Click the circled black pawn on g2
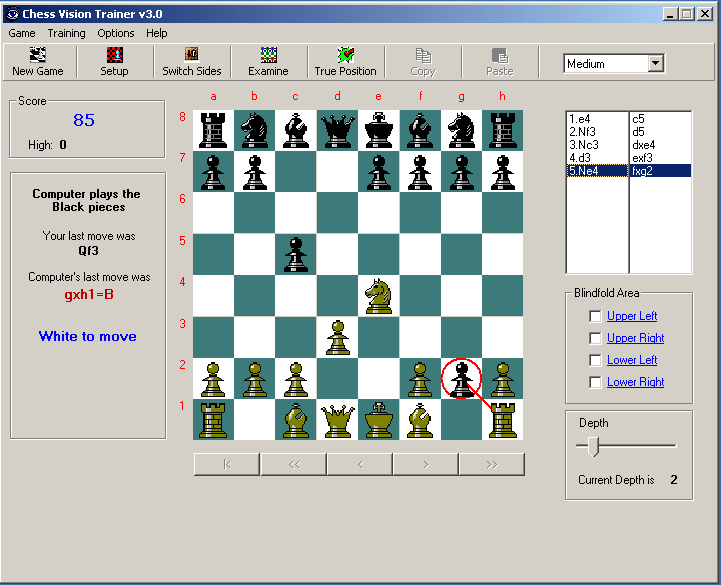Image resolution: width=721 pixels, height=585 pixels. click(x=461, y=379)
